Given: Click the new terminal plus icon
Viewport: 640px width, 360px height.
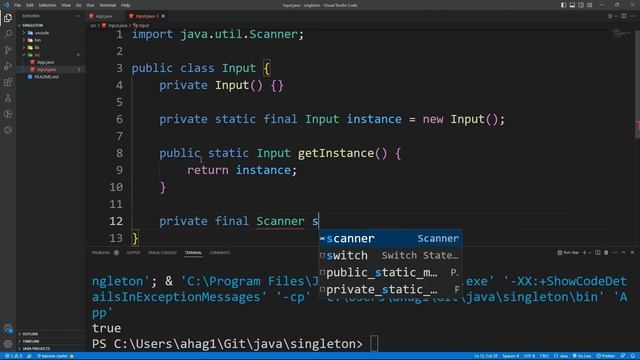Looking at the screenshot, I should tap(584, 253).
